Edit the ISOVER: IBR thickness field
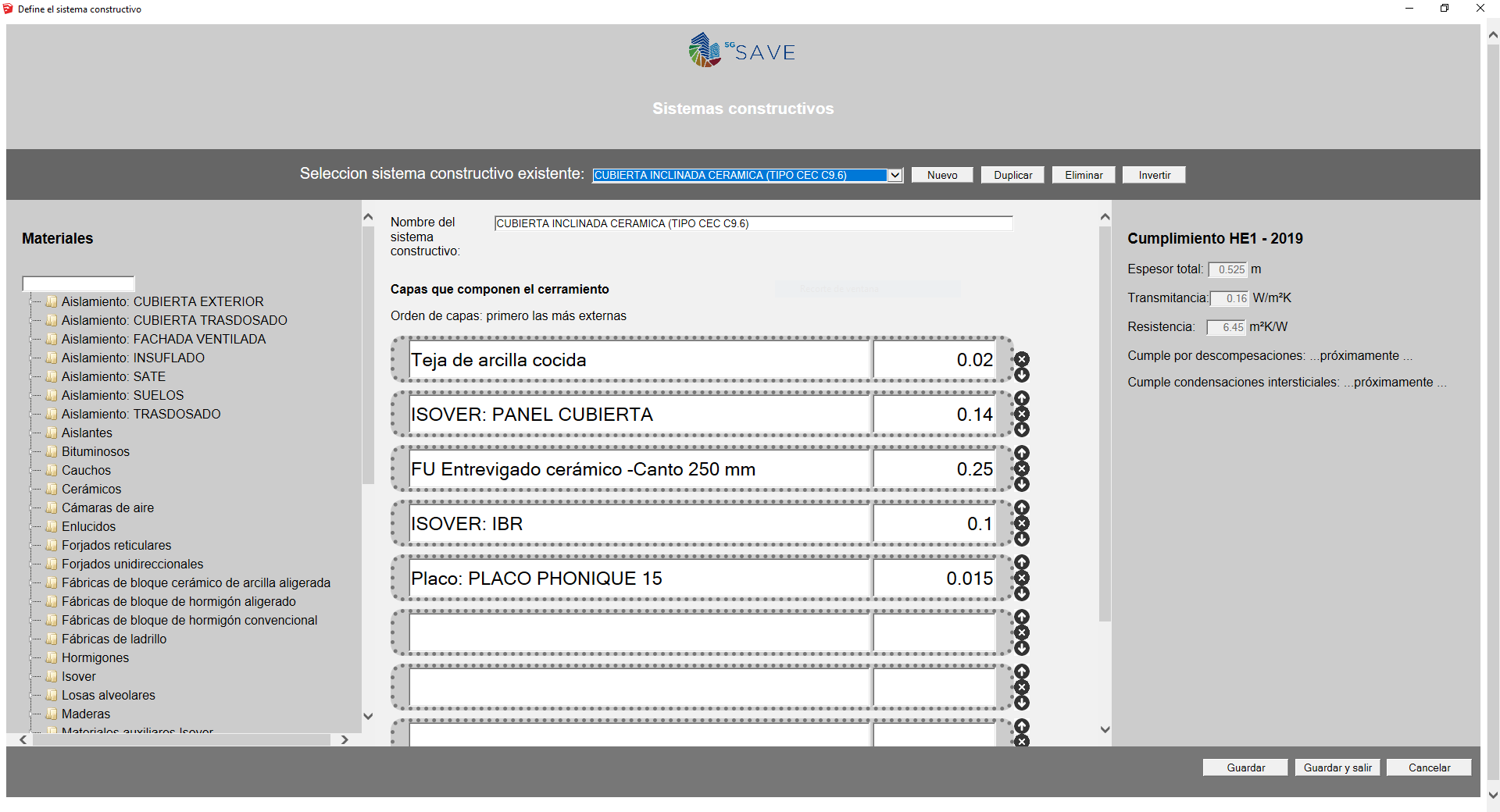This screenshot has height=812, width=1500. (934, 524)
